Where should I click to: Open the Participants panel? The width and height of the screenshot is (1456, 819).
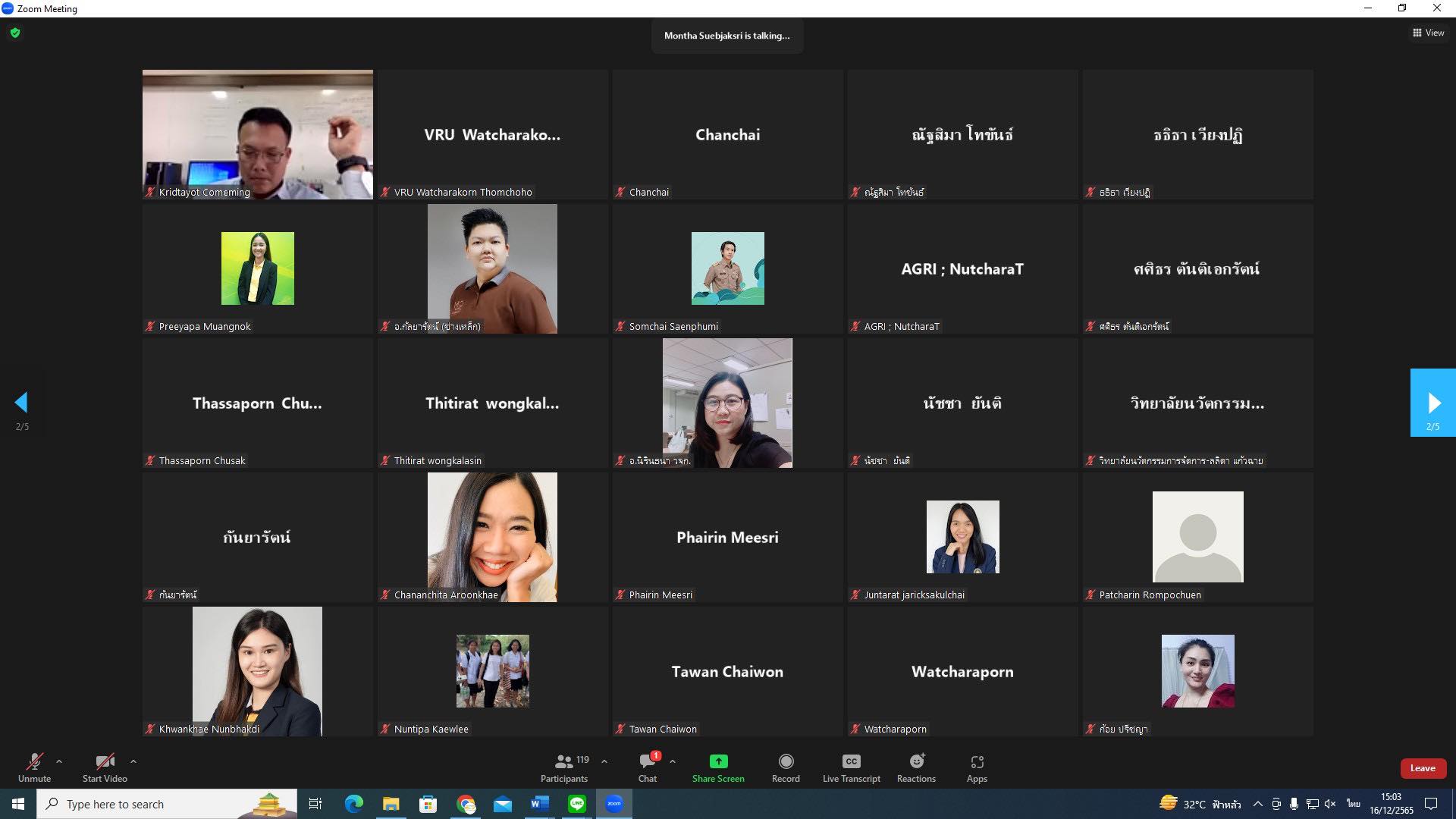564,767
